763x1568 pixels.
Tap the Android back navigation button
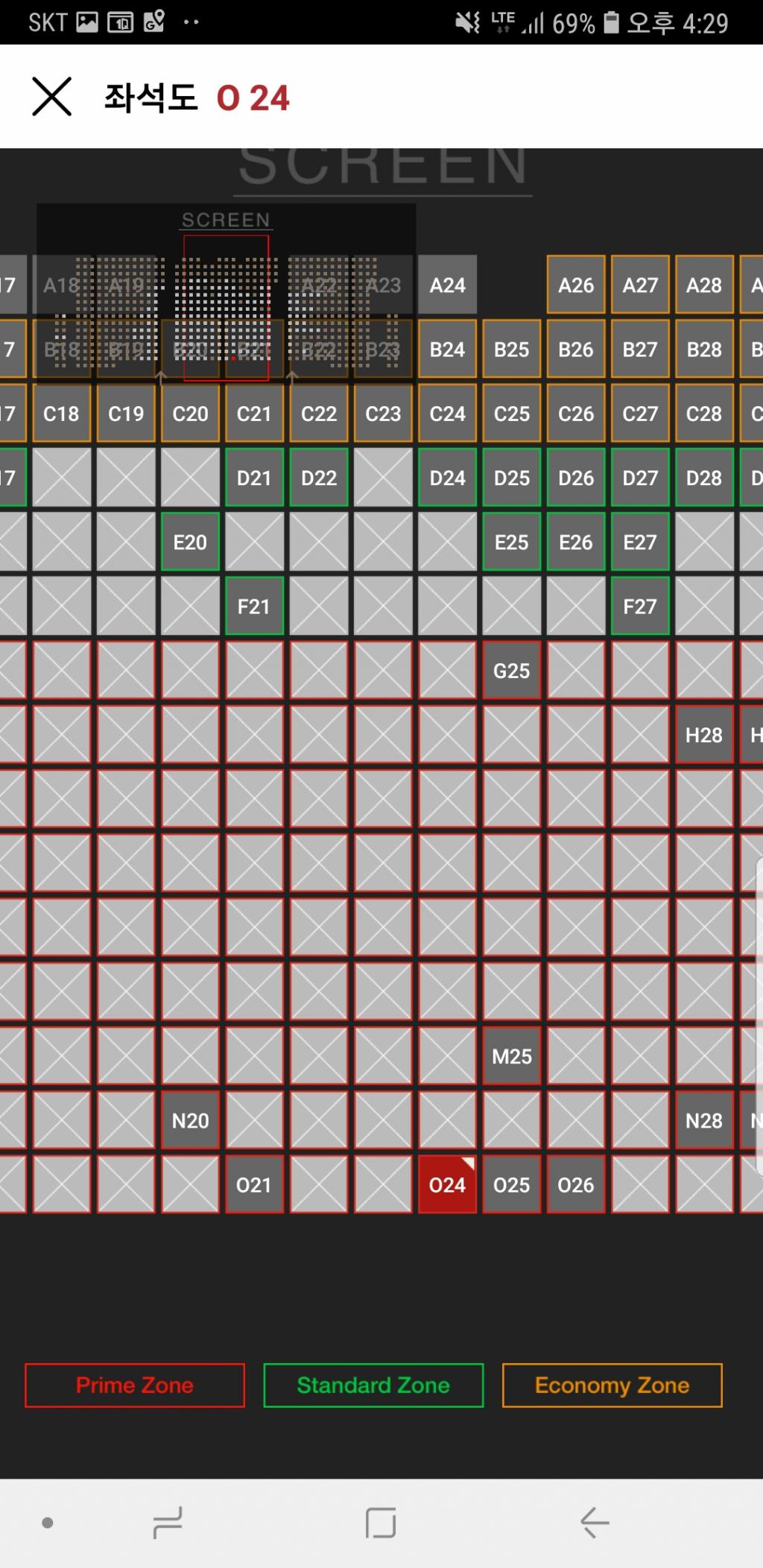(x=595, y=1523)
